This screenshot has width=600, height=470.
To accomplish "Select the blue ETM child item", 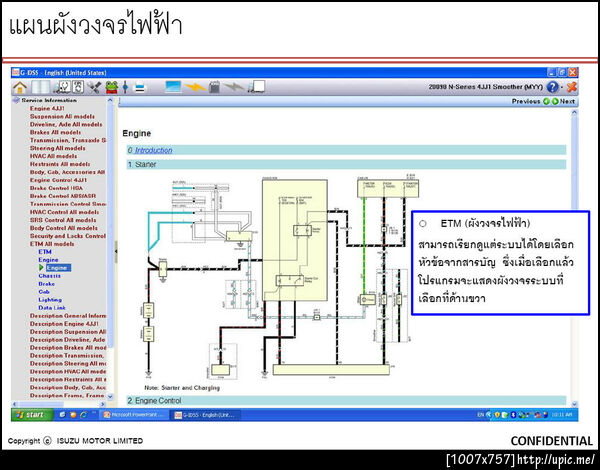I will (45, 252).
